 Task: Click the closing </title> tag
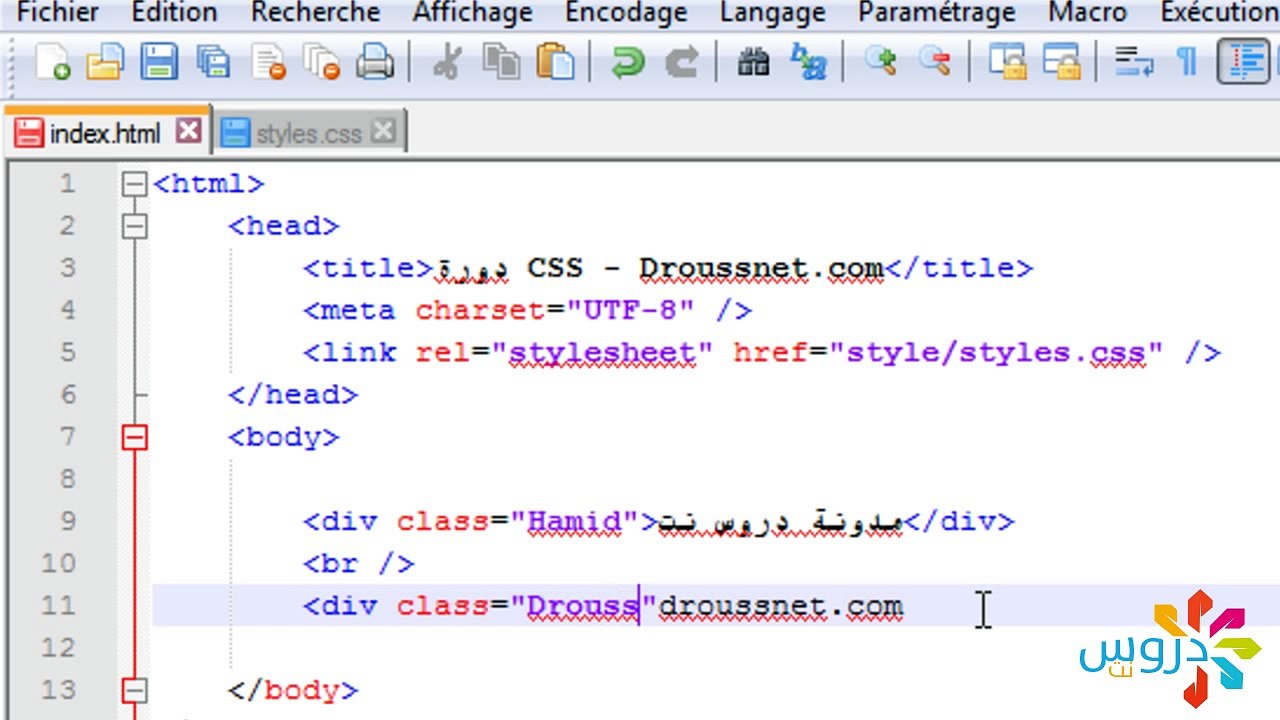pyautogui.click(x=959, y=268)
